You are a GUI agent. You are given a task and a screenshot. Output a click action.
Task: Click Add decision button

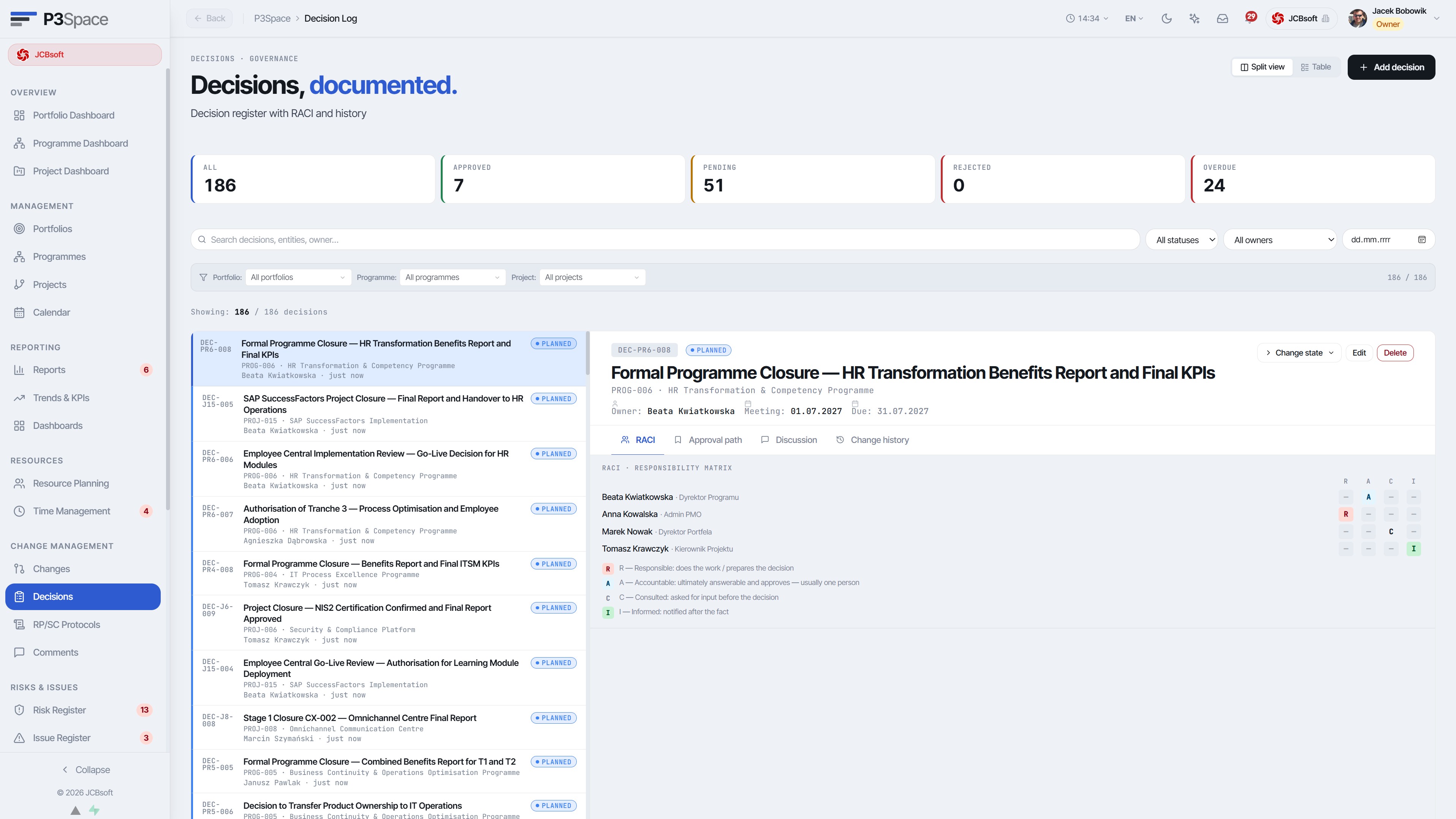point(1391,67)
